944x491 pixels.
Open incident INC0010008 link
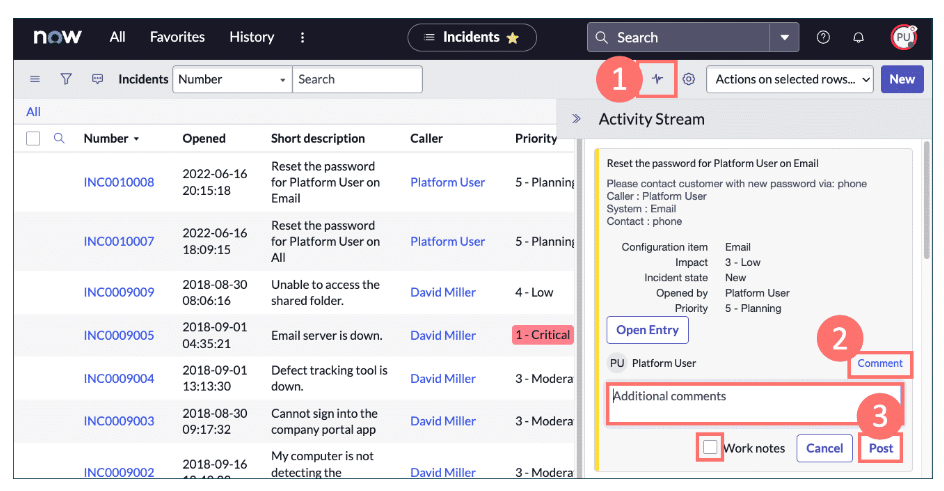[119, 182]
